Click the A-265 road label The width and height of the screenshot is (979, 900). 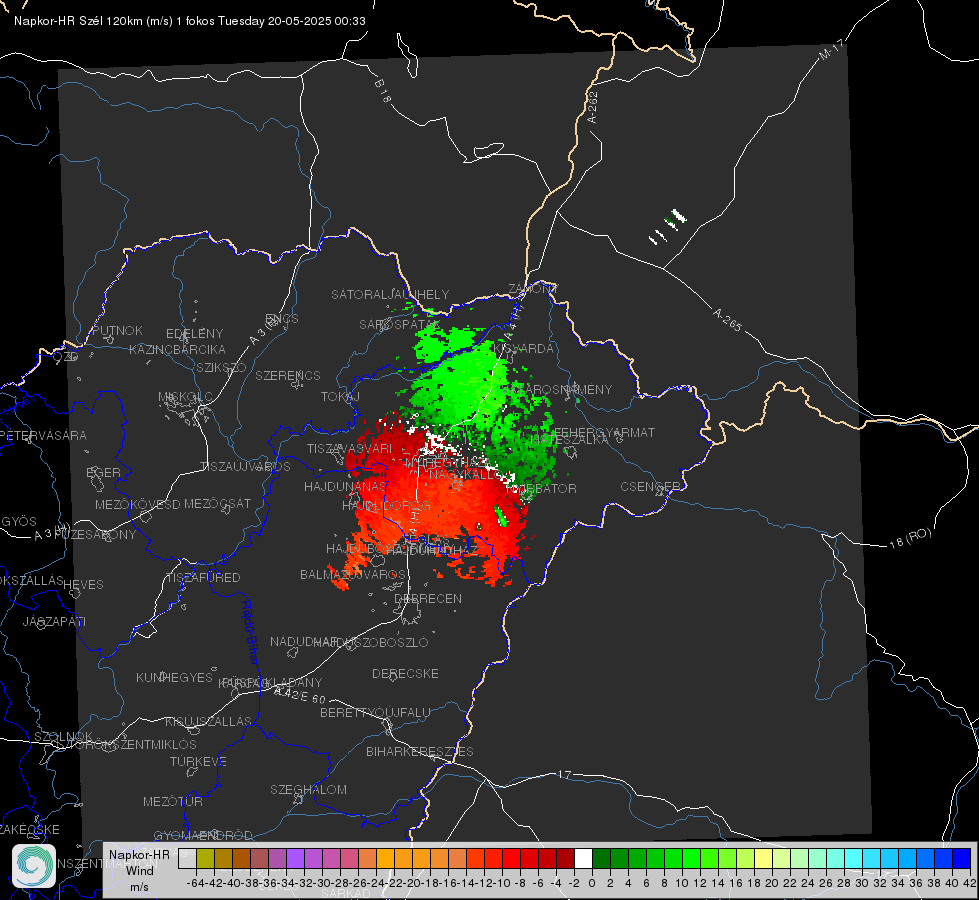point(727,320)
